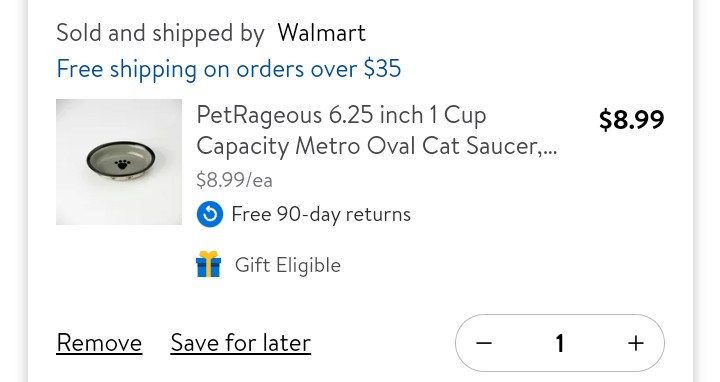Select the quantity value 1

[560, 343]
